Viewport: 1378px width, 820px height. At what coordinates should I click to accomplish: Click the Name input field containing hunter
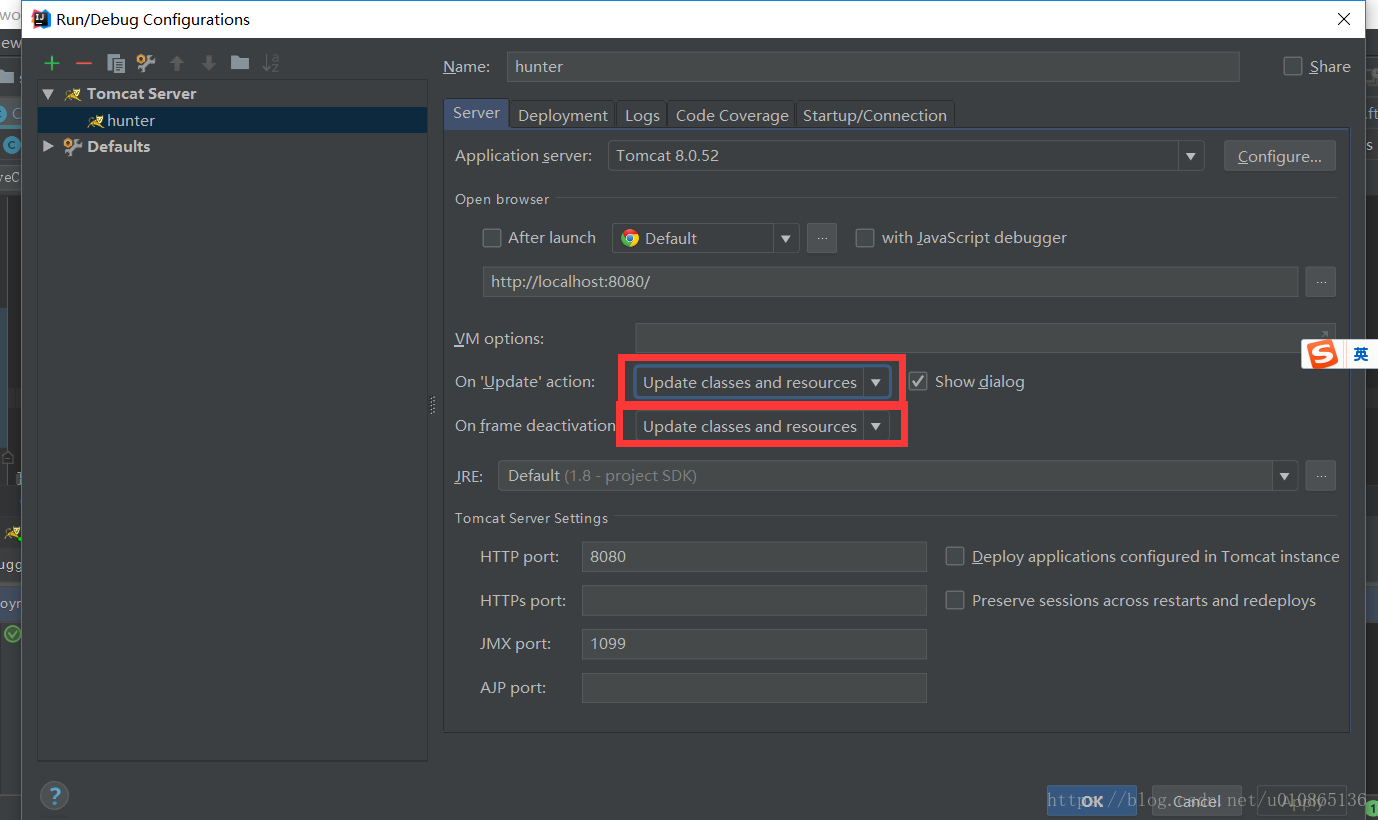873,66
